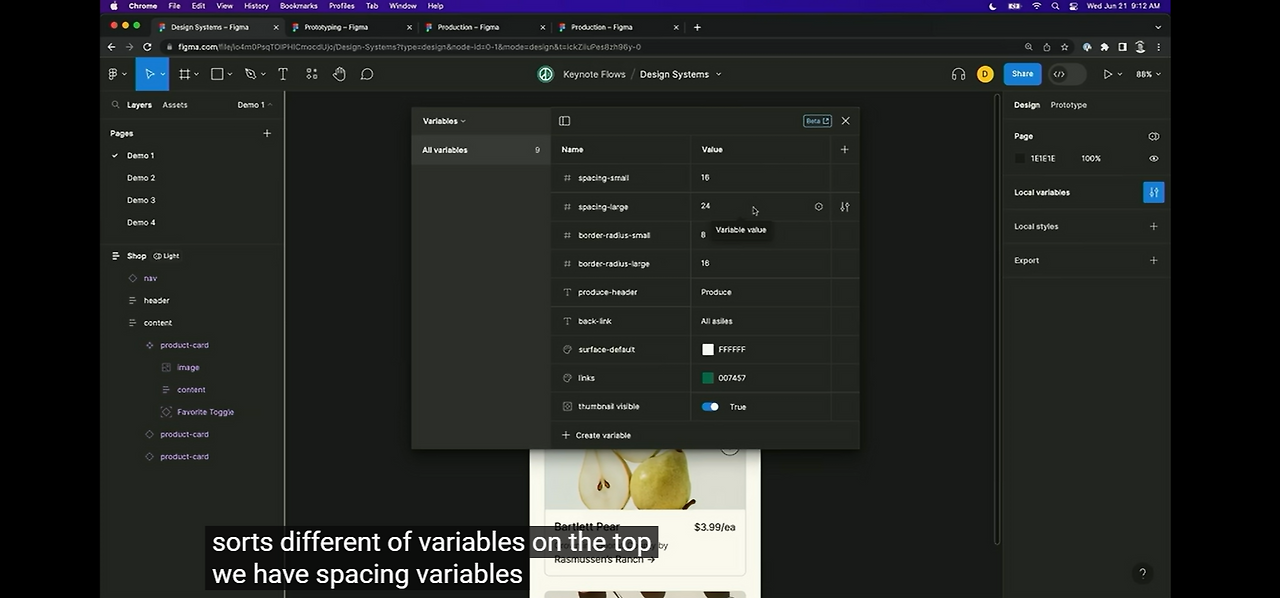The height and width of the screenshot is (598, 1280).
Task: Bookmark this page with star icon
Action: point(1065,47)
